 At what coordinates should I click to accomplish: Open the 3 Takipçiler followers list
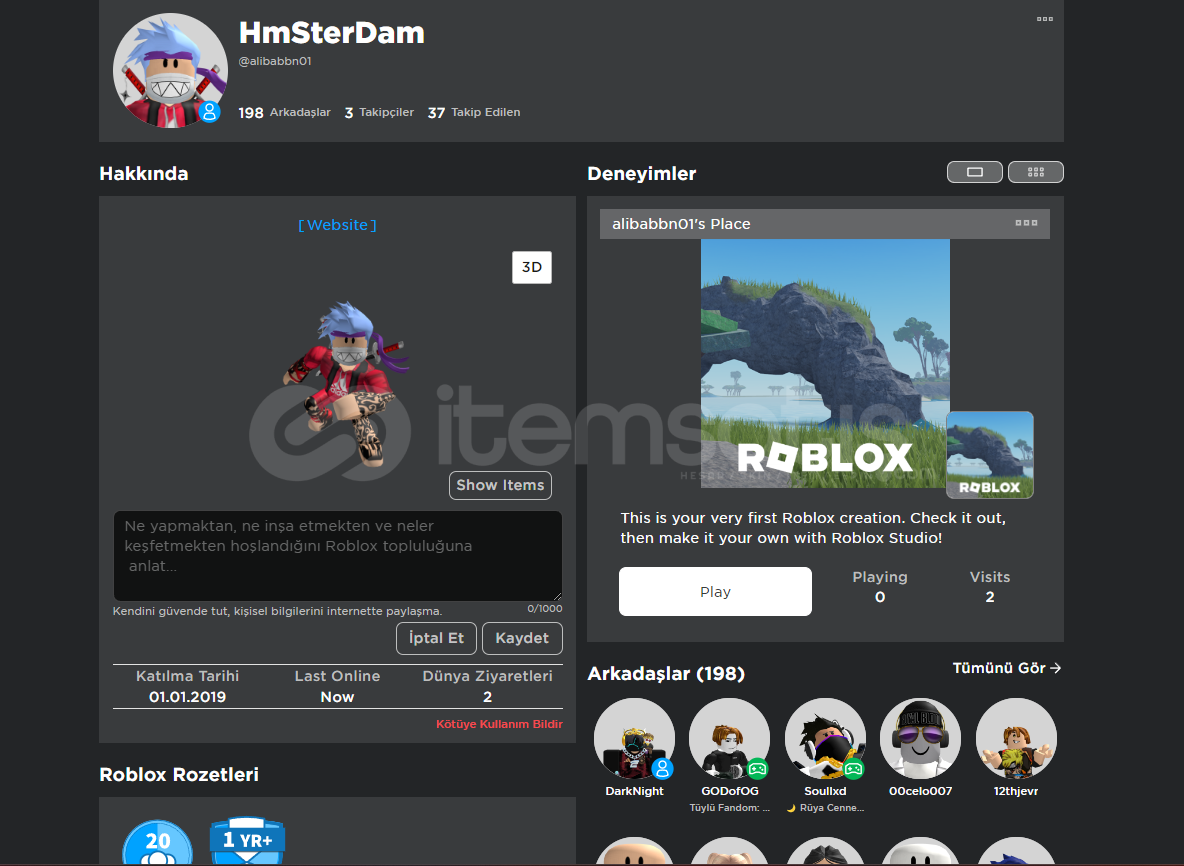coord(379,112)
